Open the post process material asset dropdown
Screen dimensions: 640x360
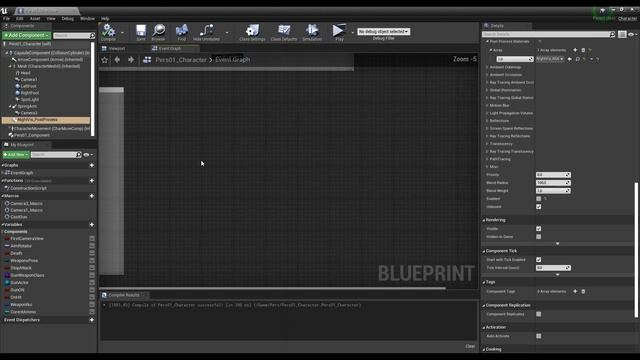point(550,59)
